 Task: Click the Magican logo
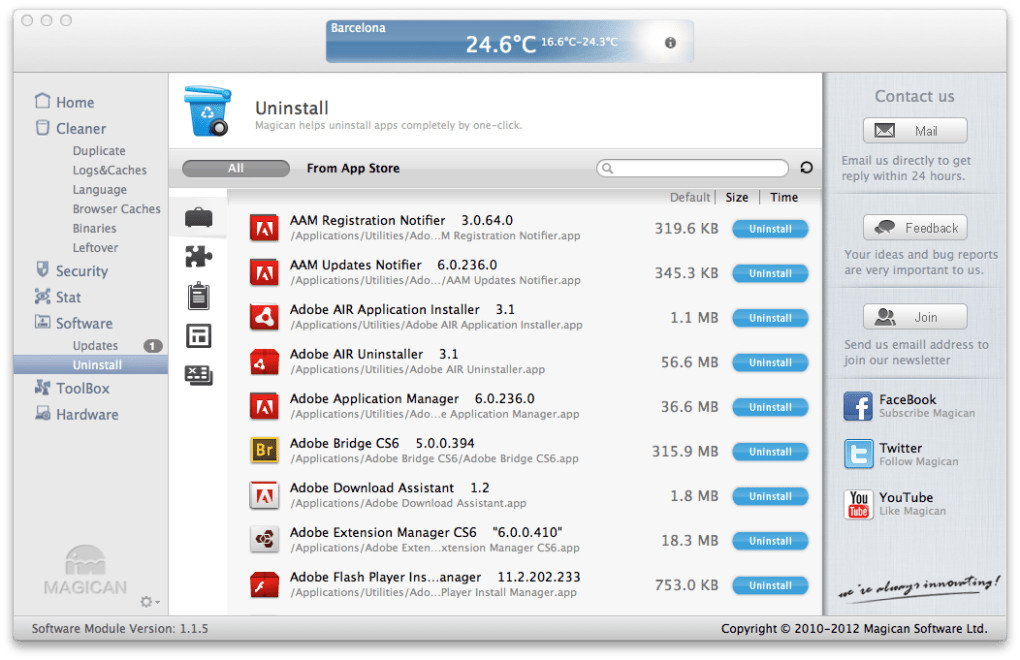(x=85, y=570)
